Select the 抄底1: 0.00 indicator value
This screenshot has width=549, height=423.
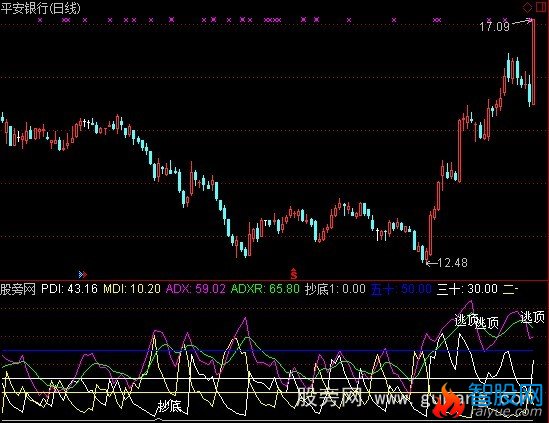[335, 289]
